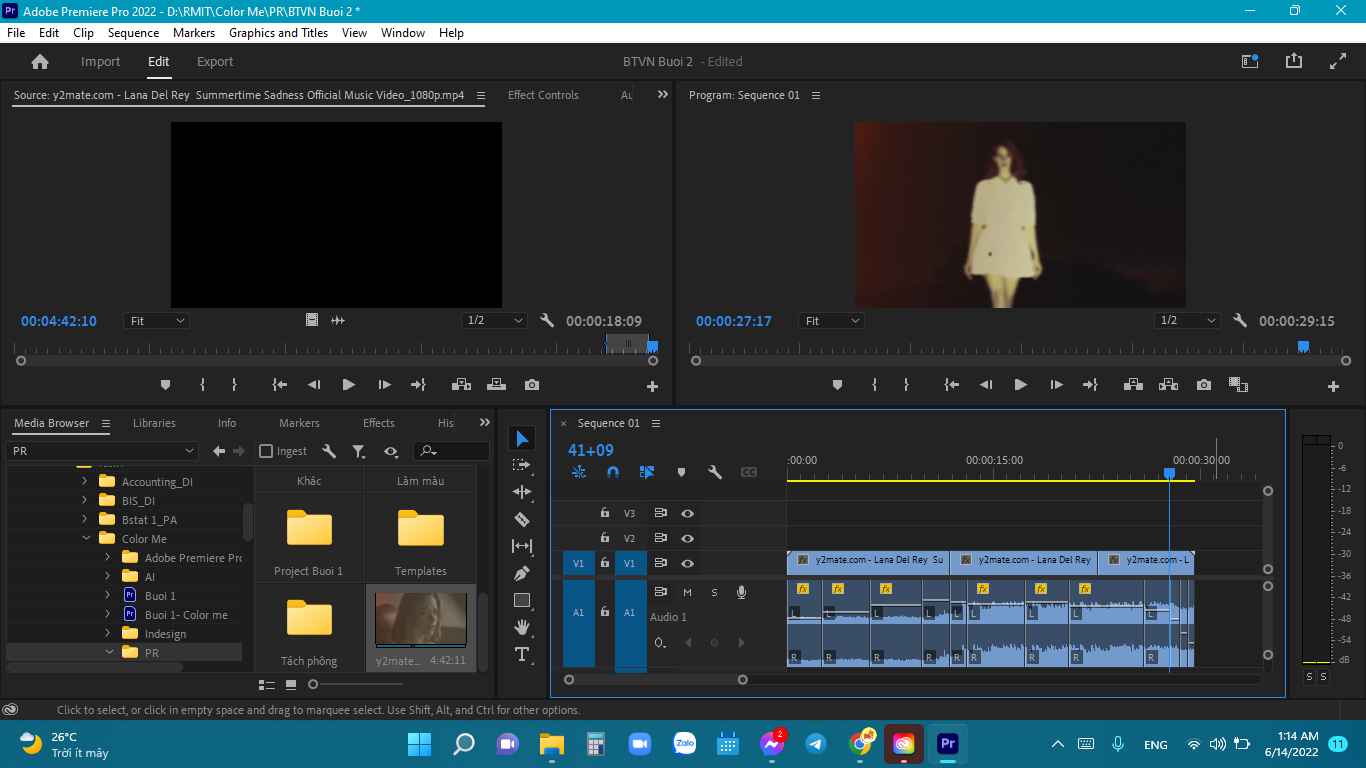
Task: Select the y2mate video thumbnail
Action: (x=420, y=619)
